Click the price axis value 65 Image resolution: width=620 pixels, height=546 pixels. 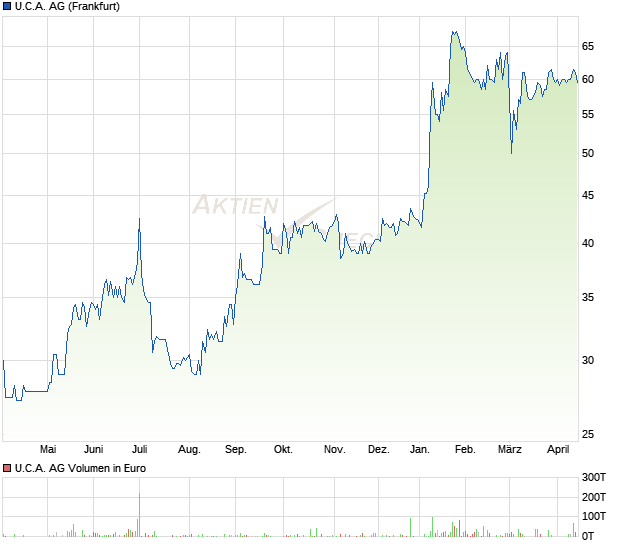588,47
